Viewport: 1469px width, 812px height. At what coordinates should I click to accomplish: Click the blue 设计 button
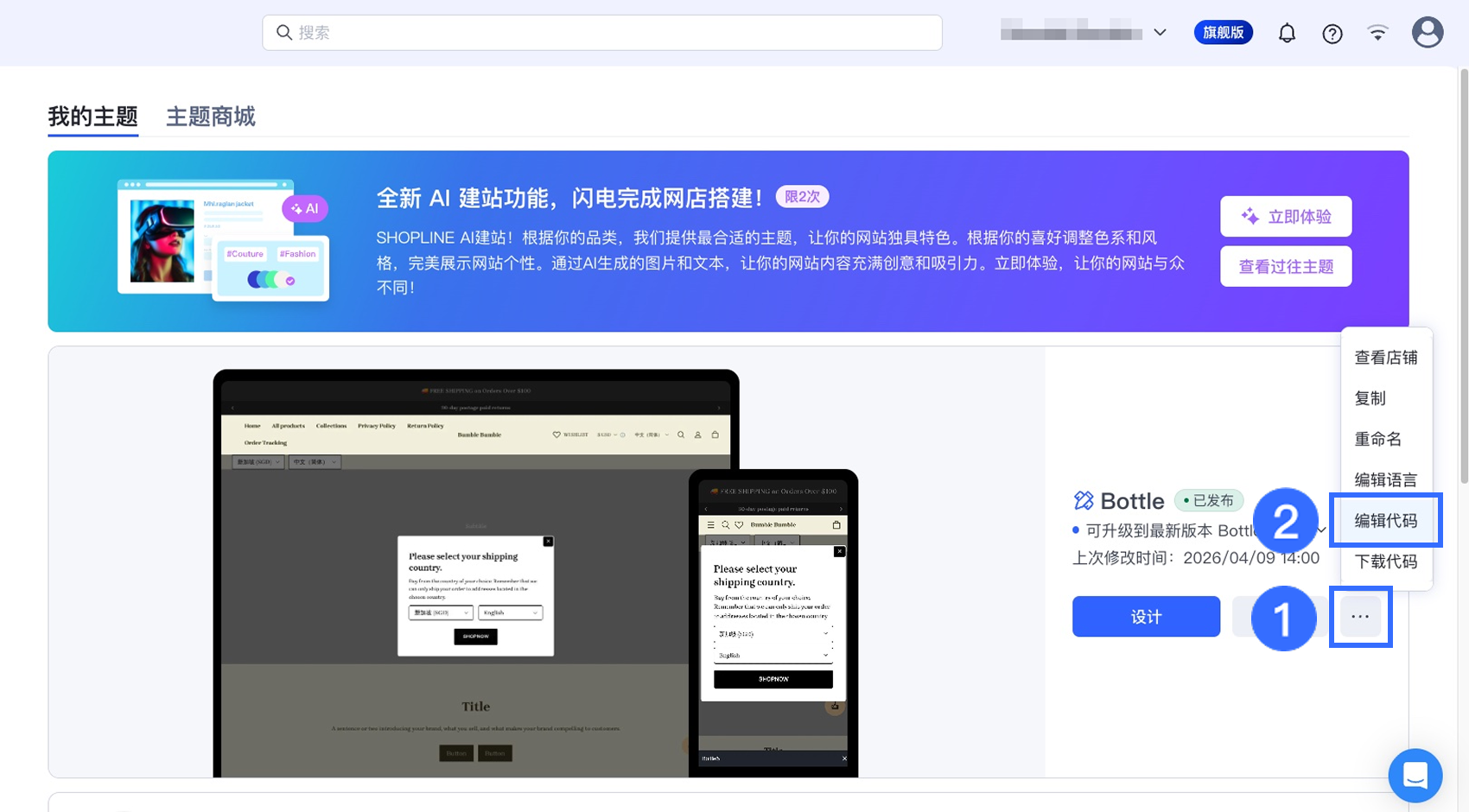1146,617
